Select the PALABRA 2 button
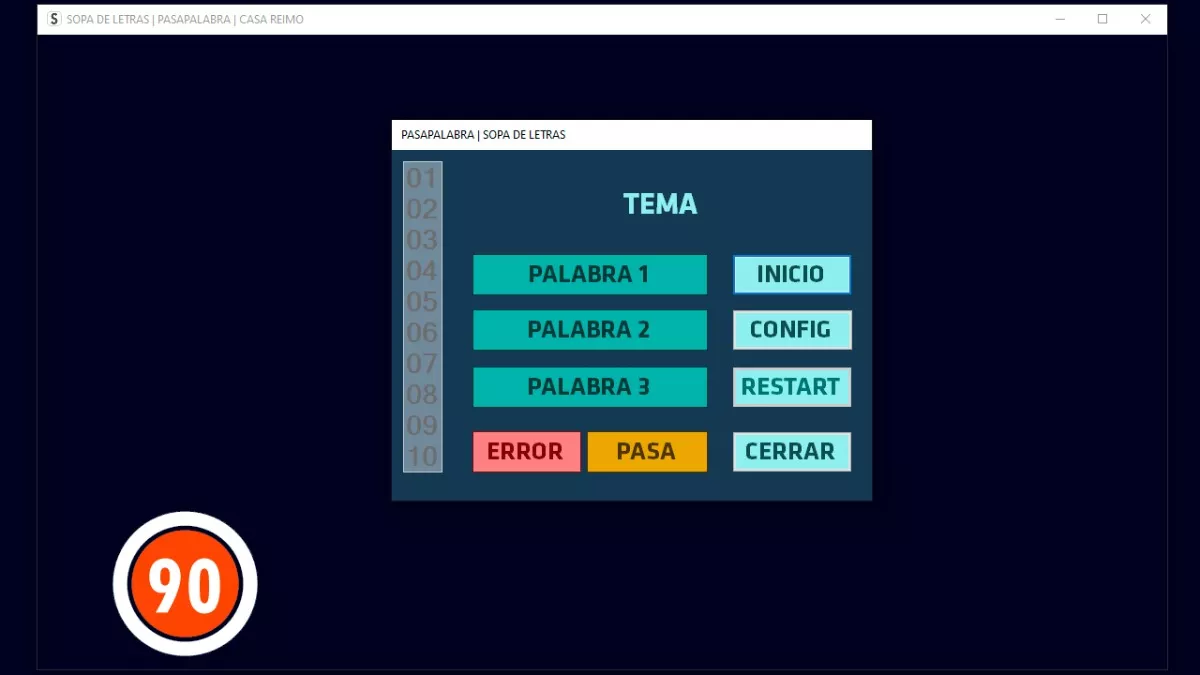 pos(589,330)
